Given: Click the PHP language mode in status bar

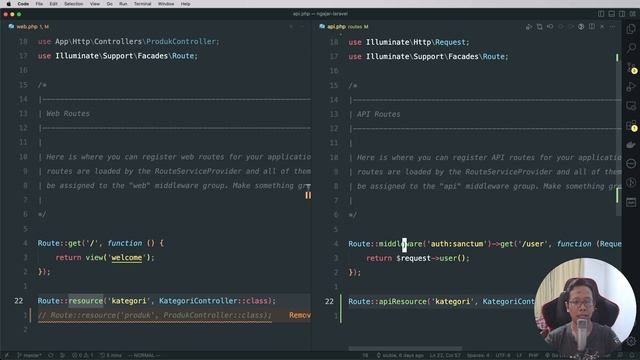Looking at the screenshot, I should pyautogui.click(x=533, y=356).
